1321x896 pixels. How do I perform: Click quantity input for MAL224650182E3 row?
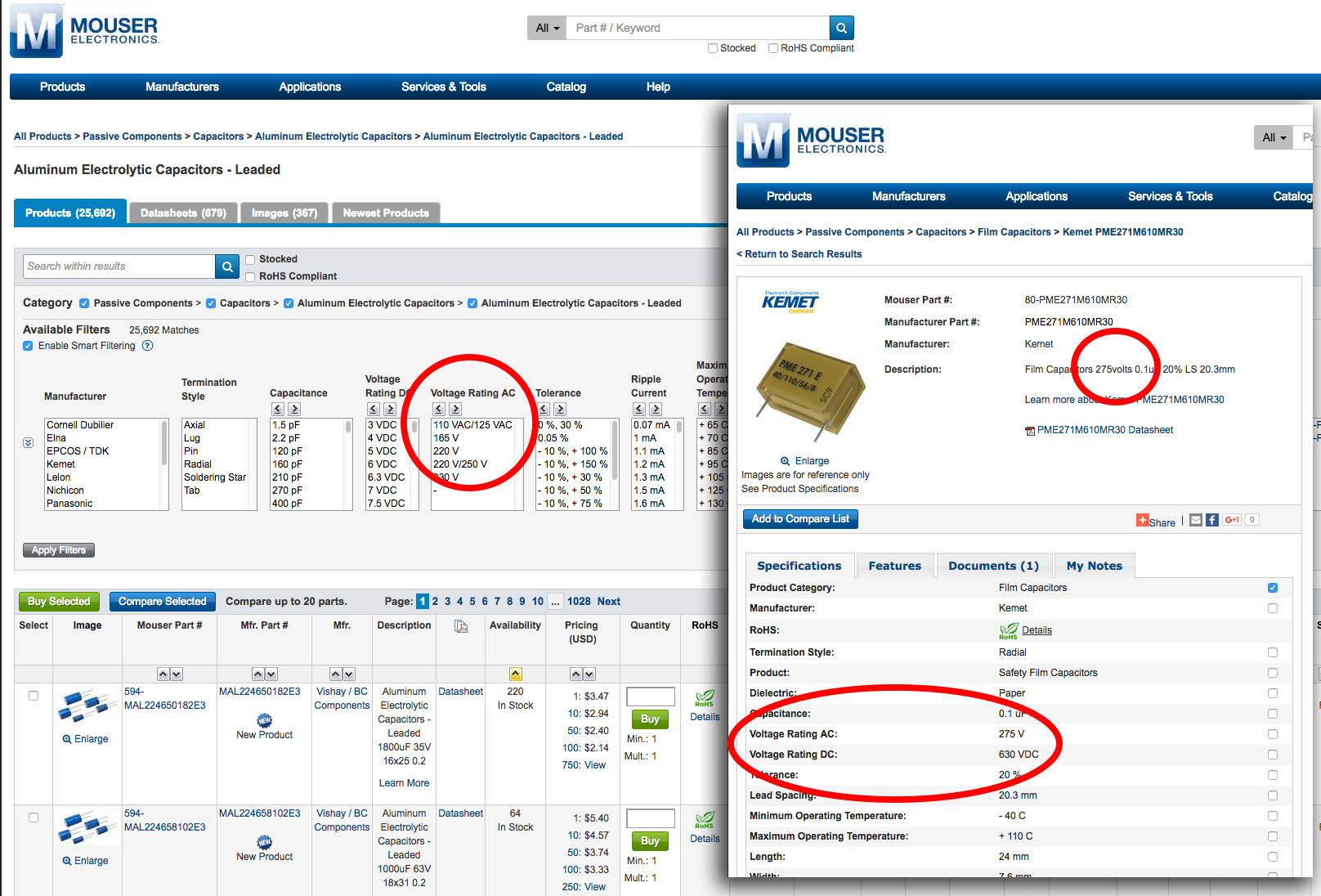pyautogui.click(x=651, y=697)
